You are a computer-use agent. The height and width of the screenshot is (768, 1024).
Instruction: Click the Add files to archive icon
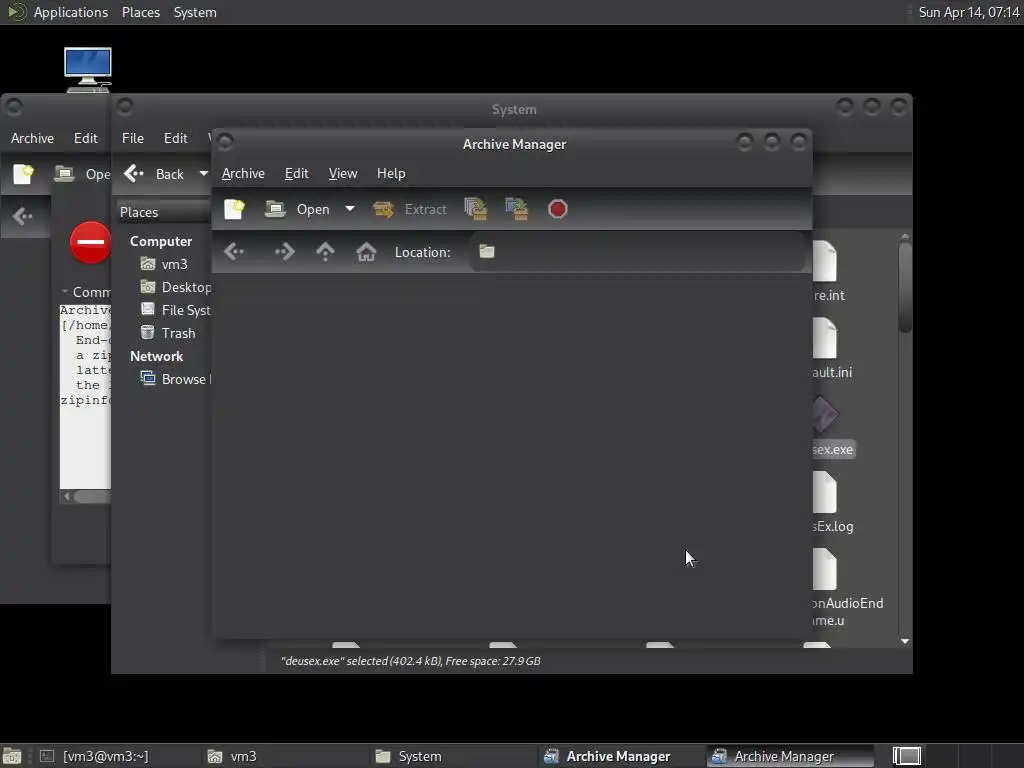click(475, 209)
